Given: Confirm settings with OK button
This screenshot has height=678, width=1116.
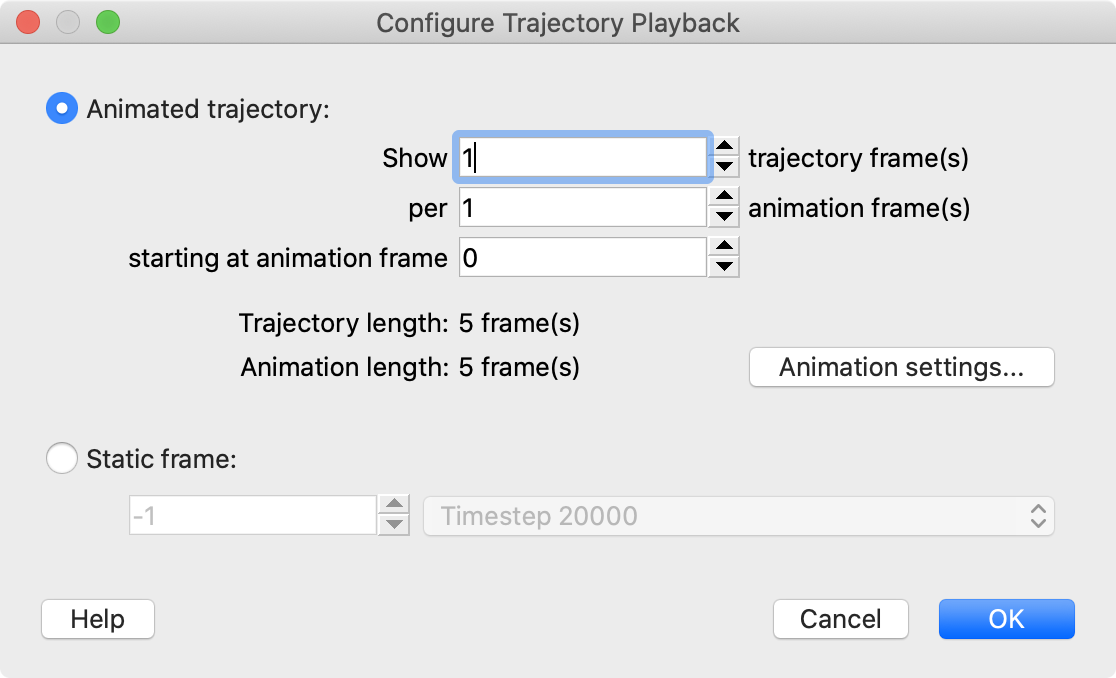Looking at the screenshot, I should pyautogui.click(x=1006, y=619).
